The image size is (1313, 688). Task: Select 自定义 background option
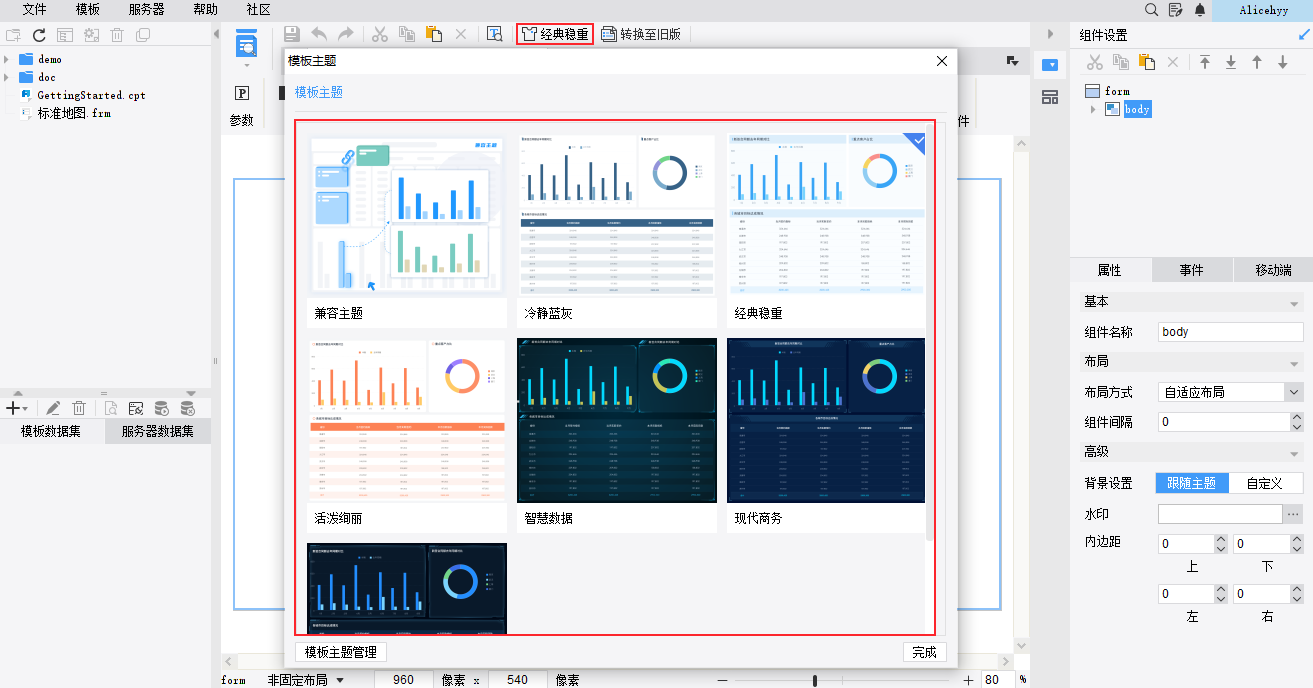1265,483
